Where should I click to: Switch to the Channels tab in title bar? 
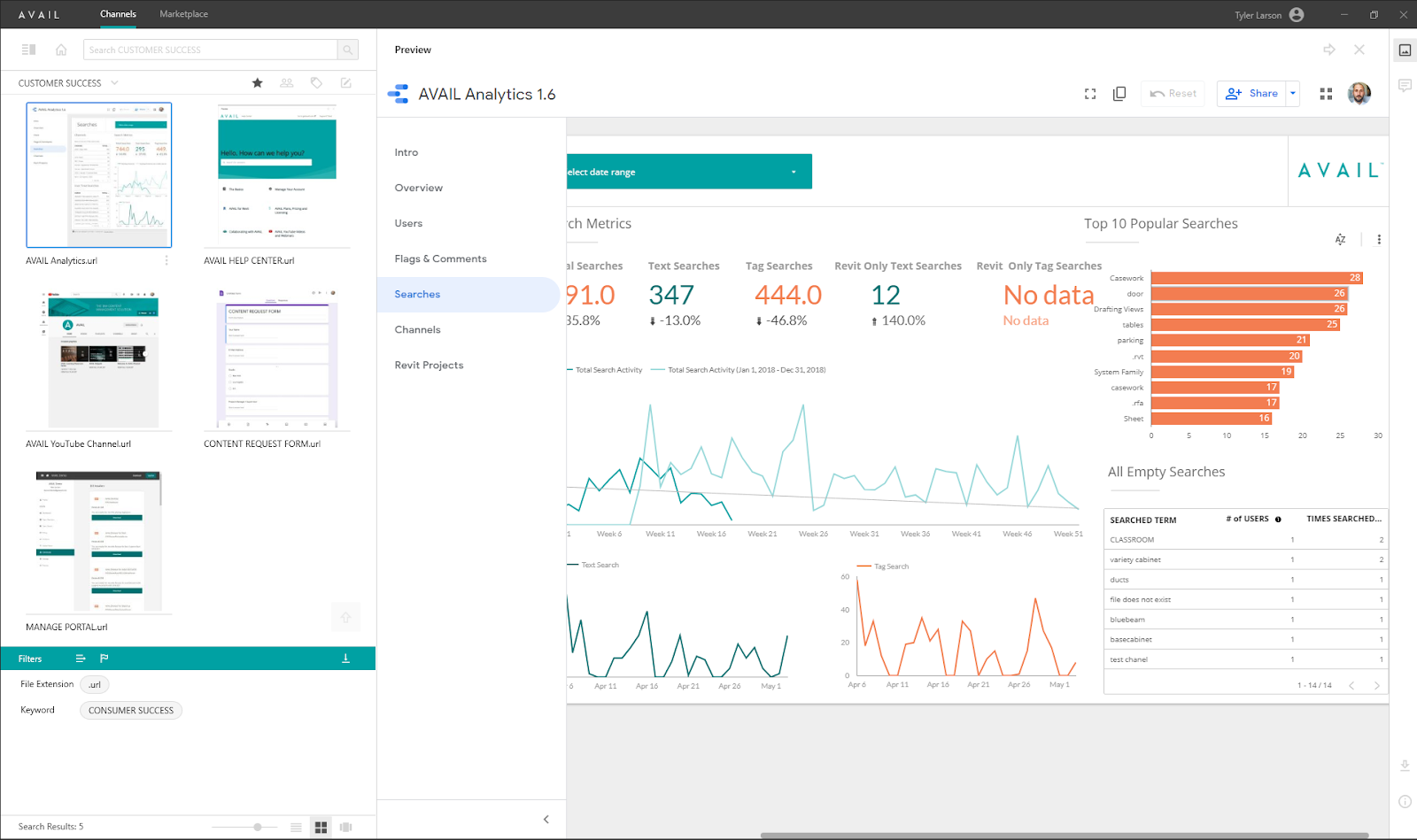pyautogui.click(x=118, y=14)
